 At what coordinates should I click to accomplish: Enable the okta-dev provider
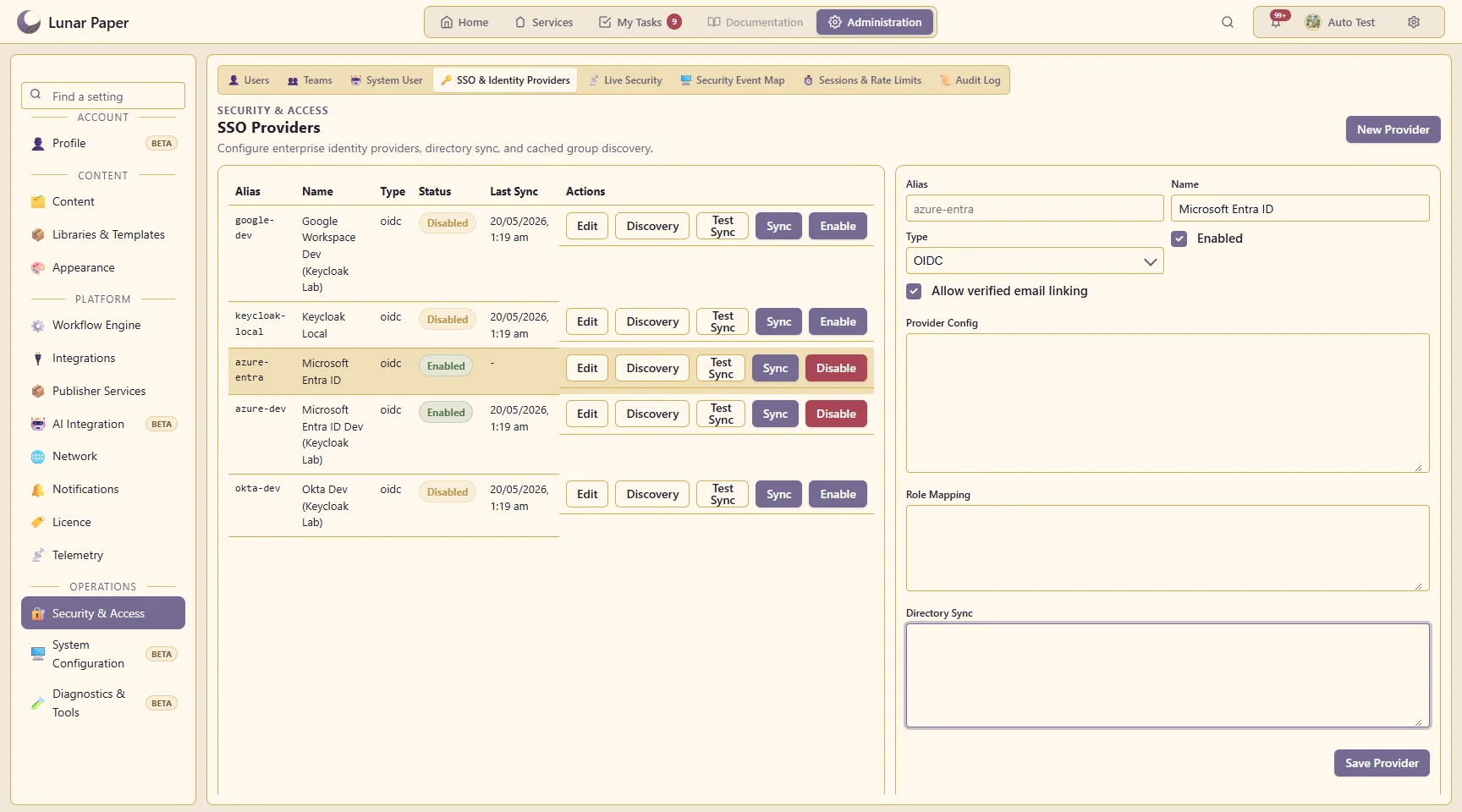tap(838, 494)
